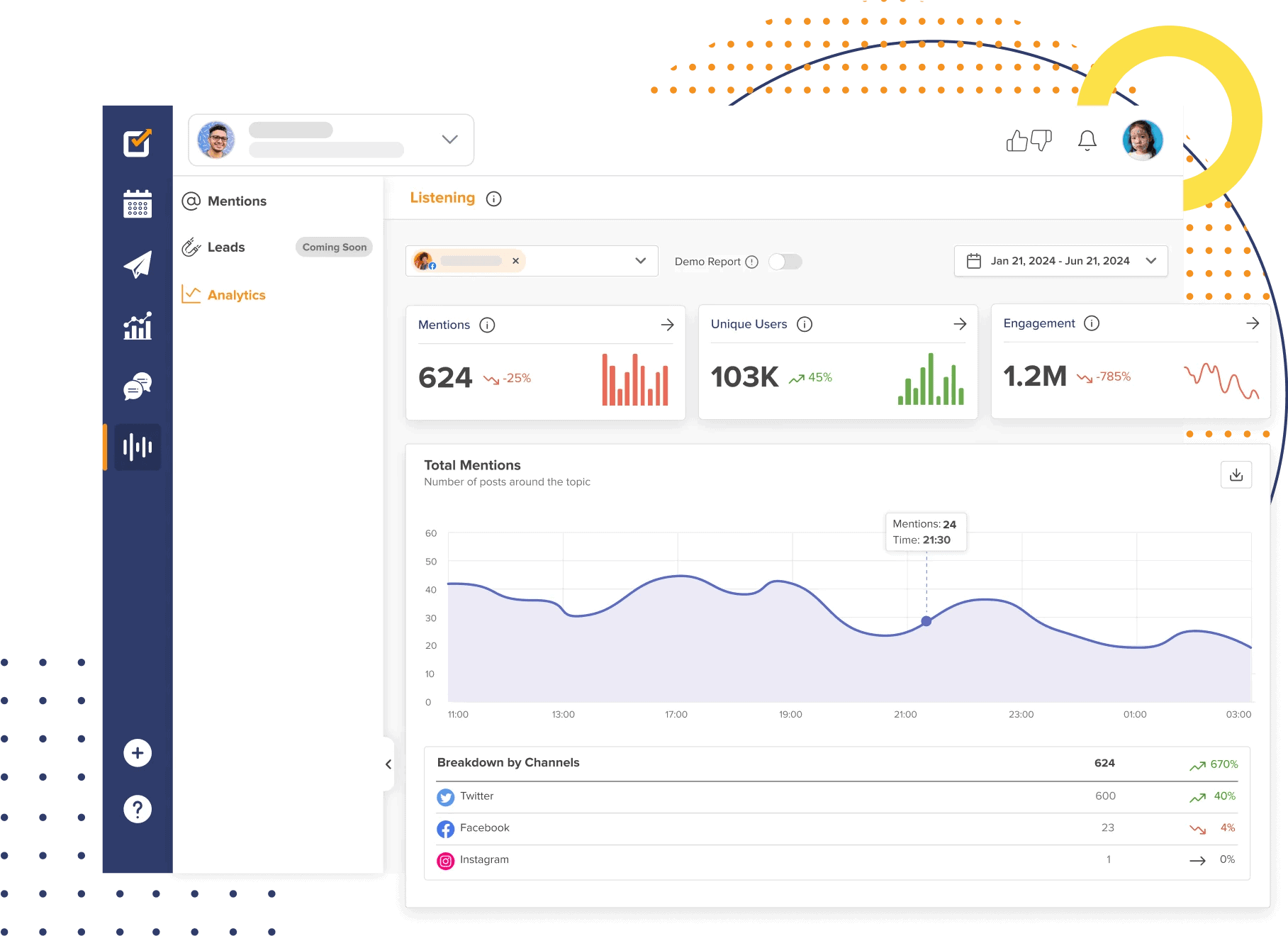
Task: Click the thumbs up feedback icon
Action: point(1017,141)
